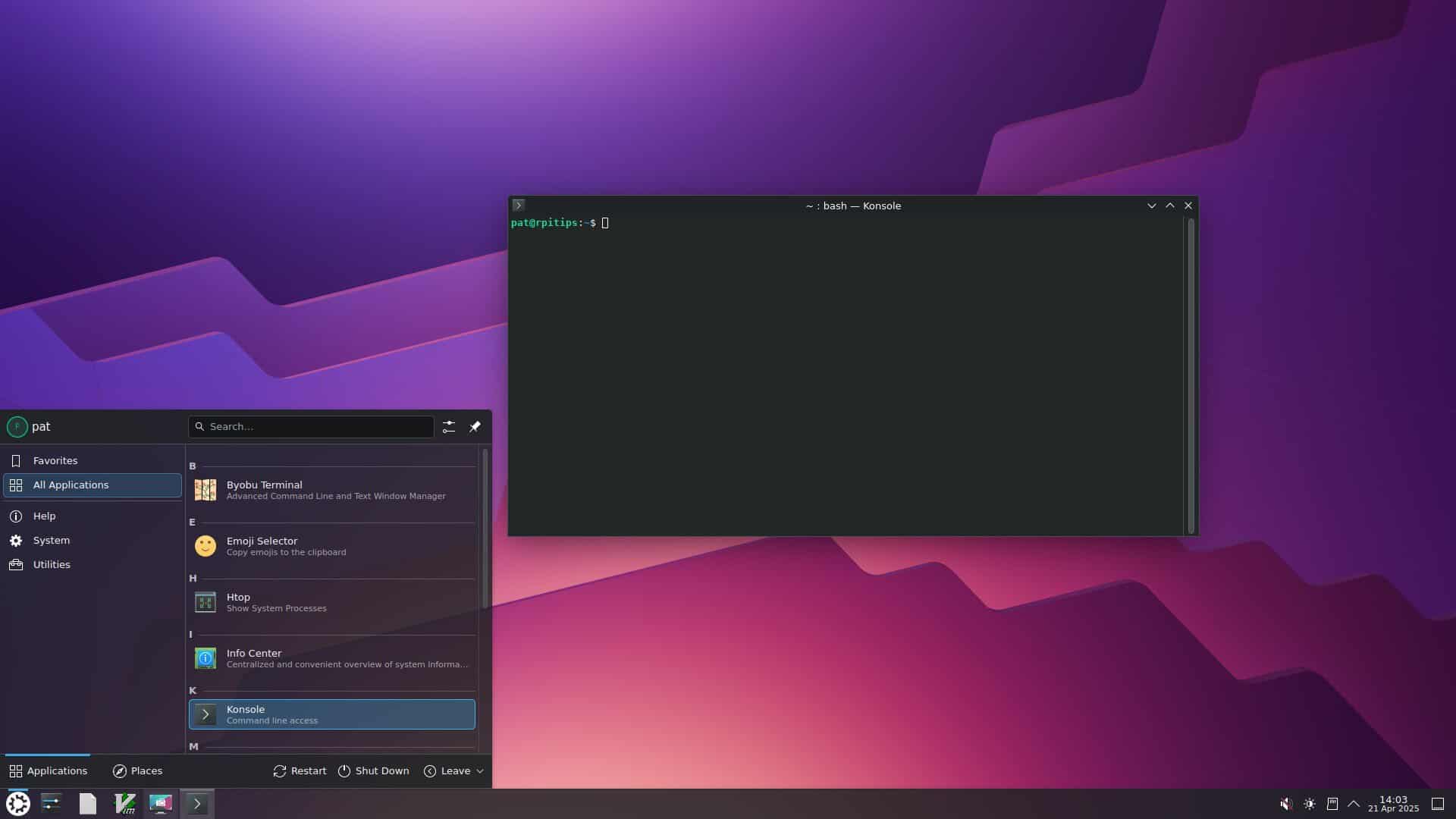Image resolution: width=1456 pixels, height=819 pixels.
Task: Switch to the Places tab
Action: (x=137, y=770)
